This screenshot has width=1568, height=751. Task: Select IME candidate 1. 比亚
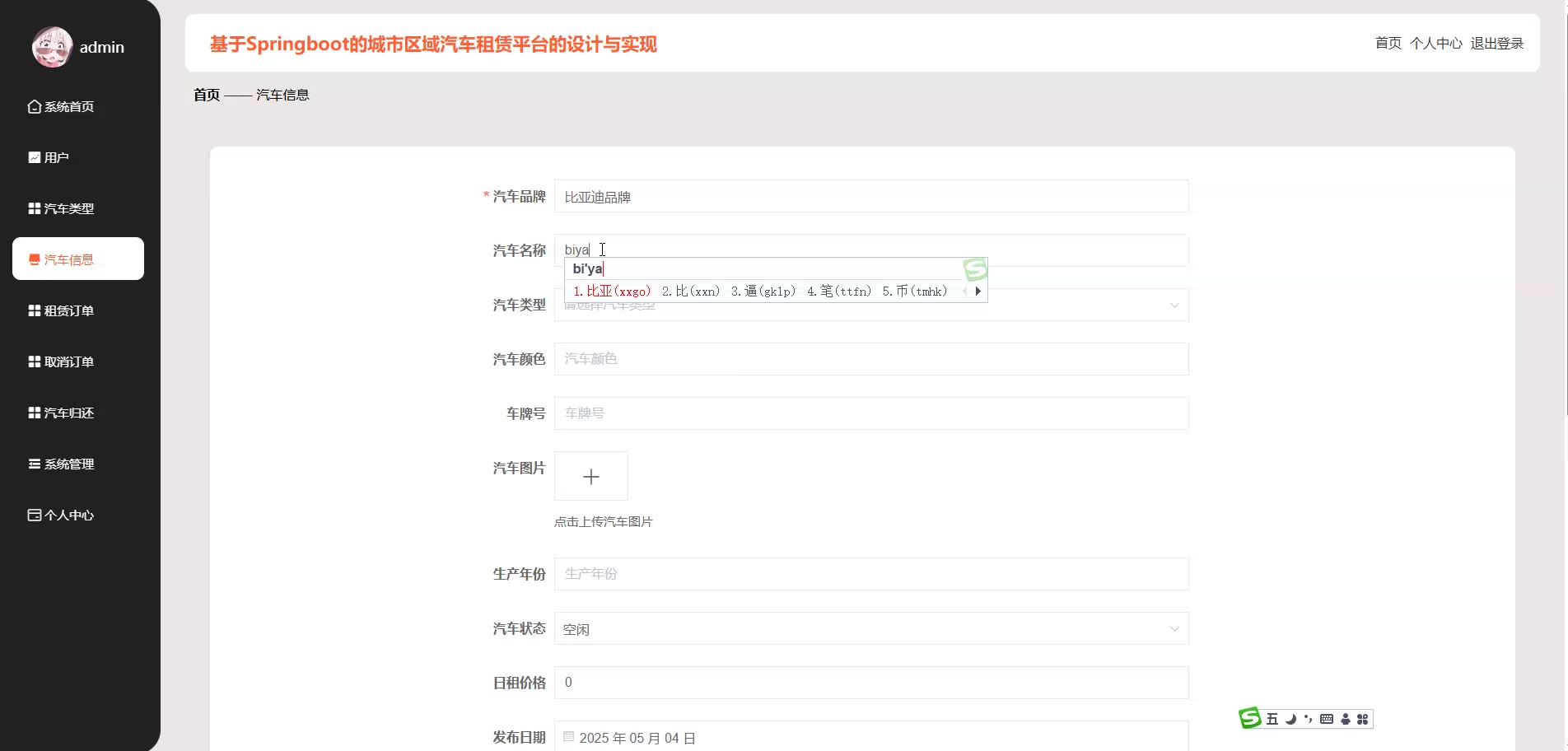(612, 291)
